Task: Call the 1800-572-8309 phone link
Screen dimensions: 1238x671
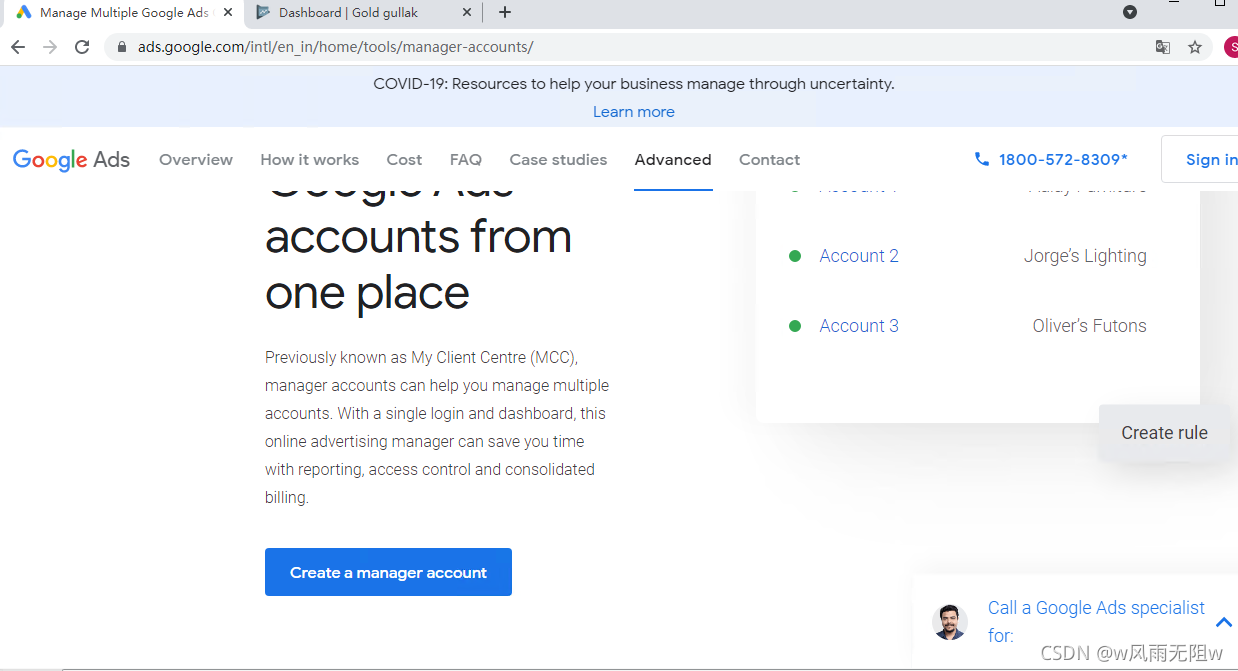Action: [x=1063, y=159]
